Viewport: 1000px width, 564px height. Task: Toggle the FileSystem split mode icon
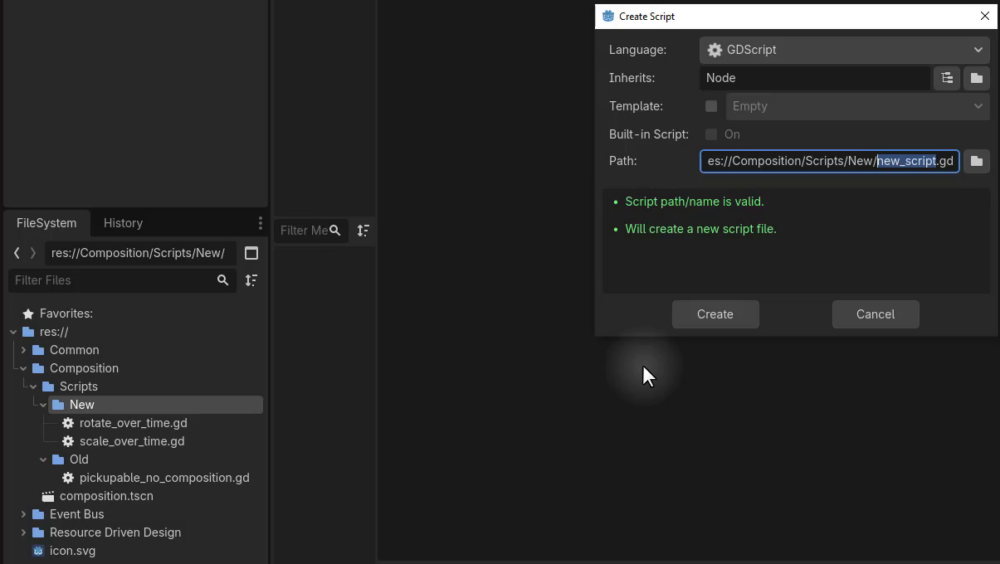pos(251,253)
